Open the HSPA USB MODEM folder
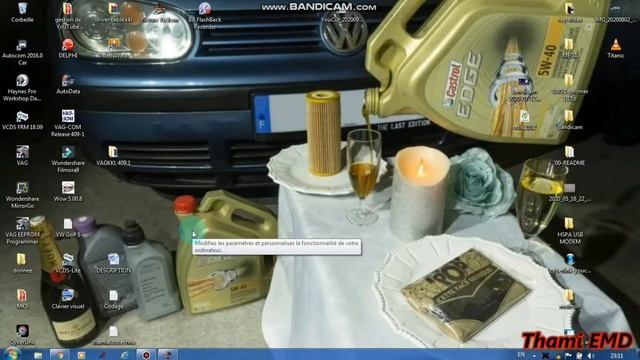Viewport: 640px width, 360px height. pos(569,231)
